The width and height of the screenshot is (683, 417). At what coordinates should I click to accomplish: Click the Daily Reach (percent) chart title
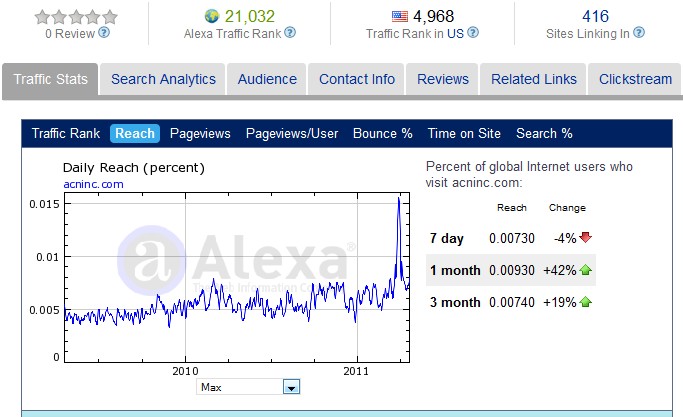tap(134, 168)
